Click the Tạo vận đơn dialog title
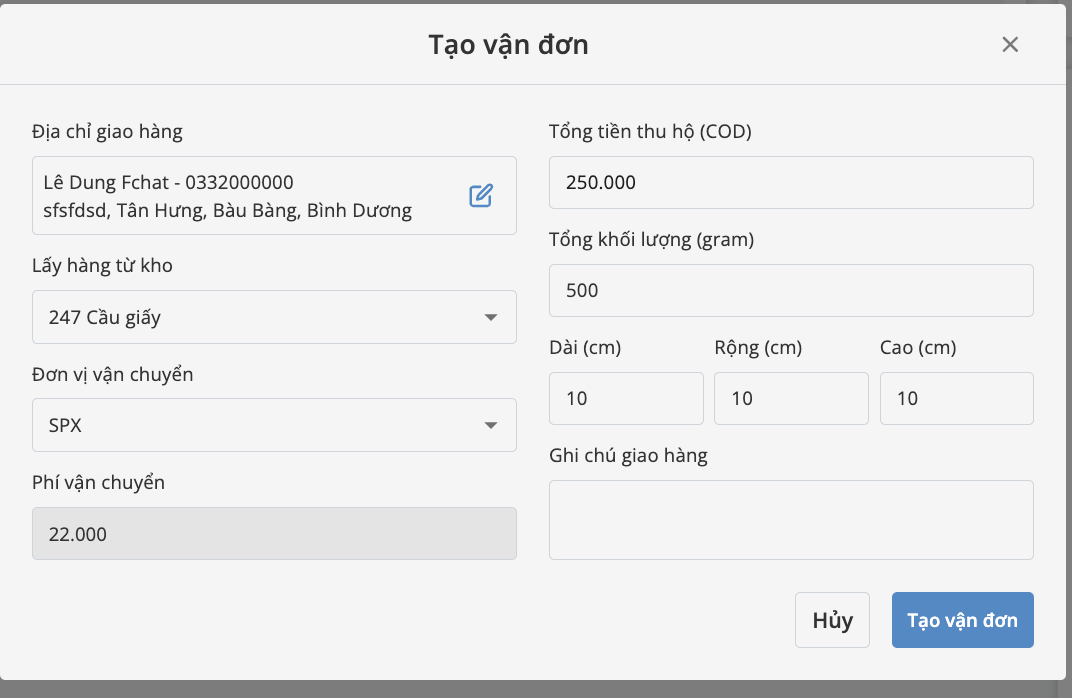The height and width of the screenshot is (698, 1072). click(x=508, y=45)
